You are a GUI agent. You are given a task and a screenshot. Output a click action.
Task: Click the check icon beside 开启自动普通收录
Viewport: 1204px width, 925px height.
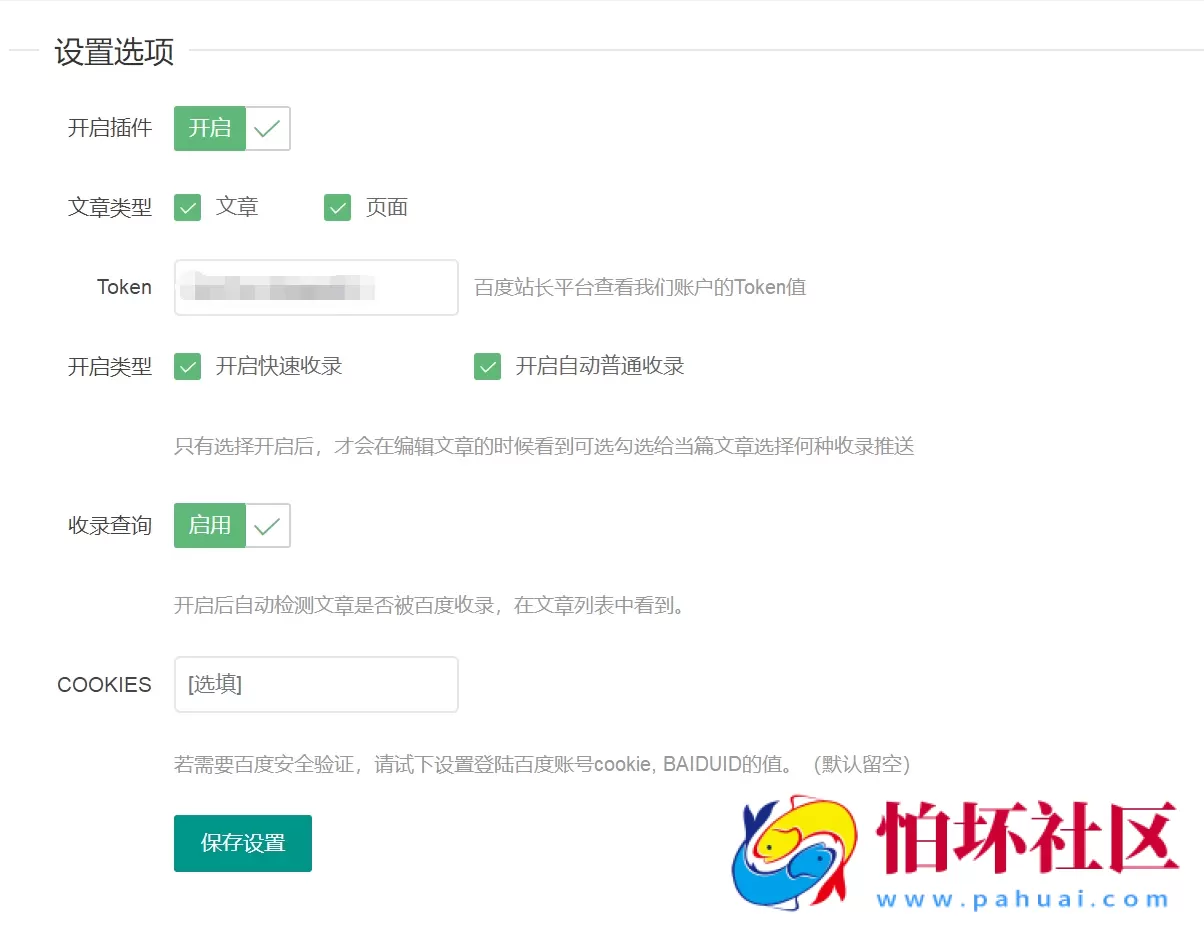[x=487, y=366]
